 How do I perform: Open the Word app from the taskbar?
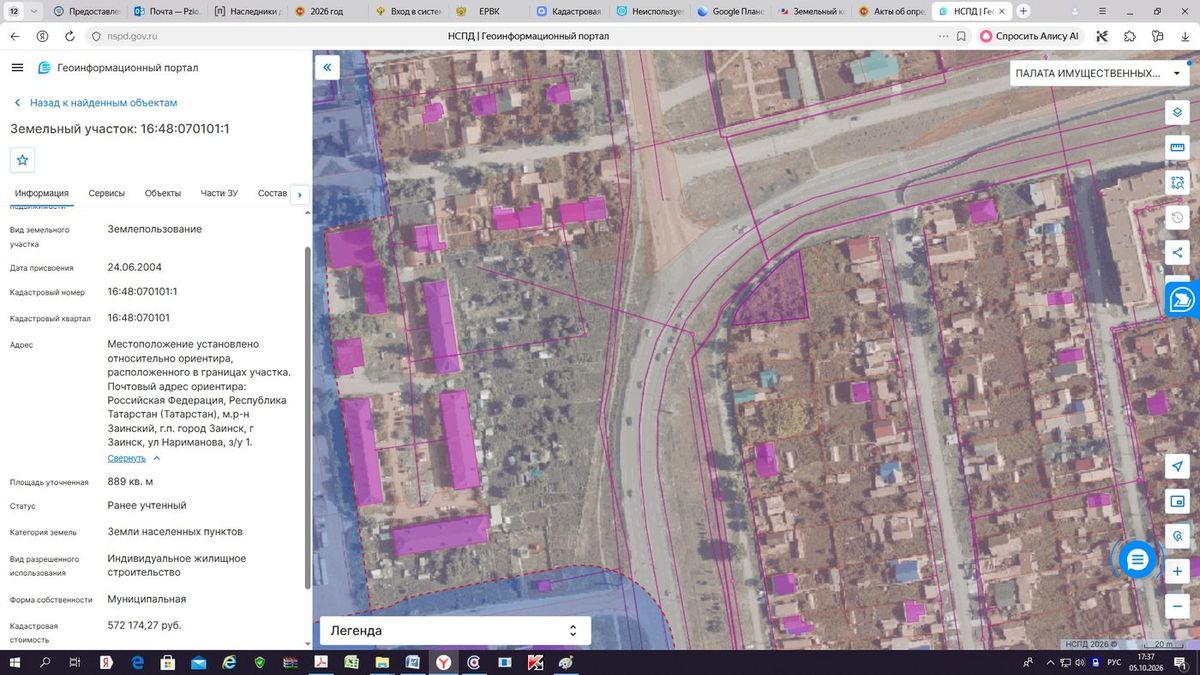coord(412,662)
